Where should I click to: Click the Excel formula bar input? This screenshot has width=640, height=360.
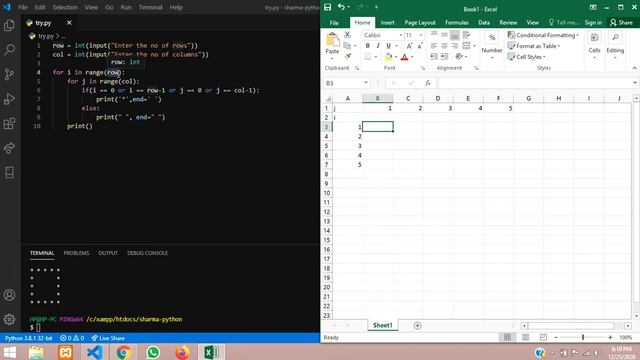click(535, 83)
